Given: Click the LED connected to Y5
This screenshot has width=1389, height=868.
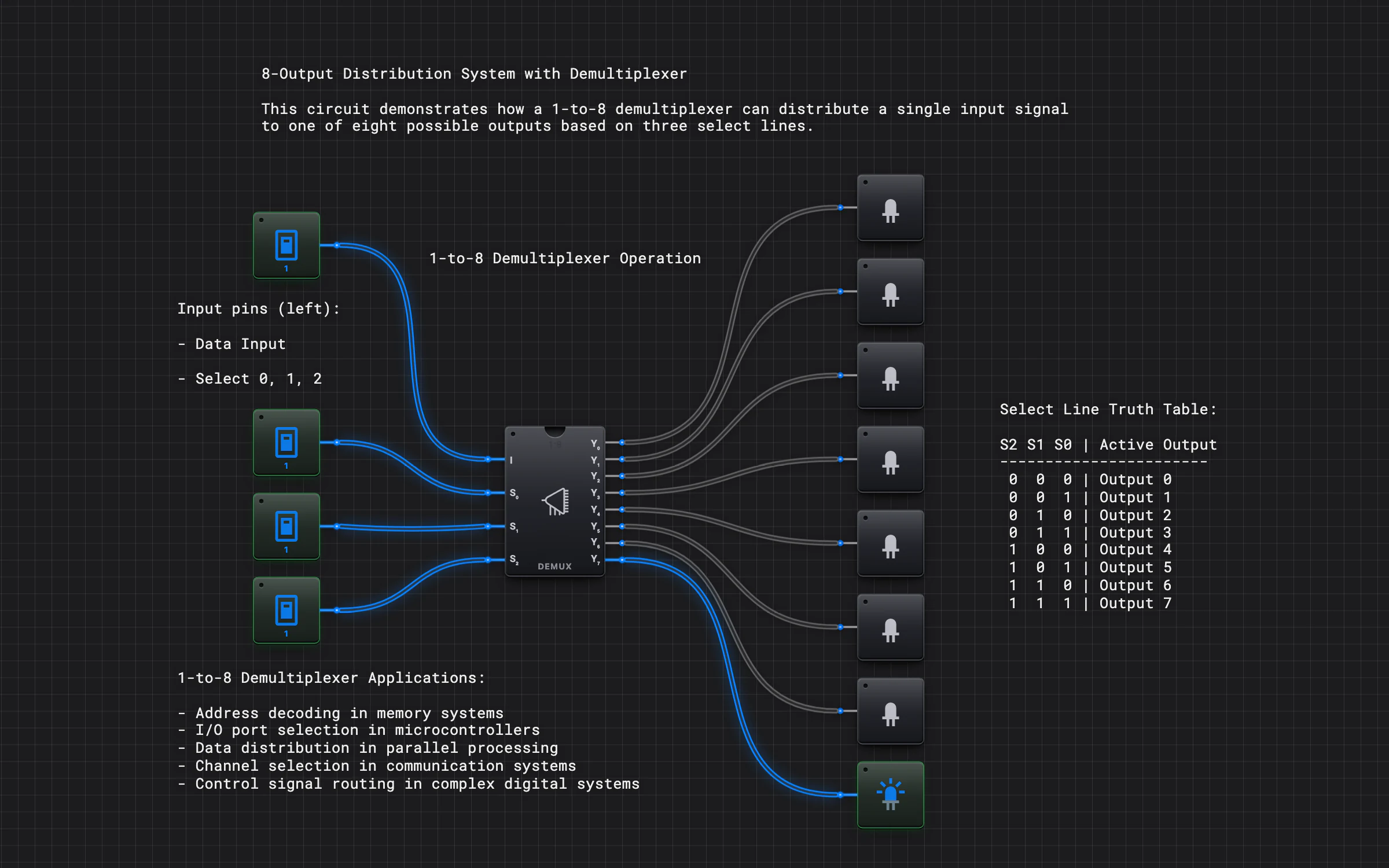Looking at the screenshot, I should 890,627.
